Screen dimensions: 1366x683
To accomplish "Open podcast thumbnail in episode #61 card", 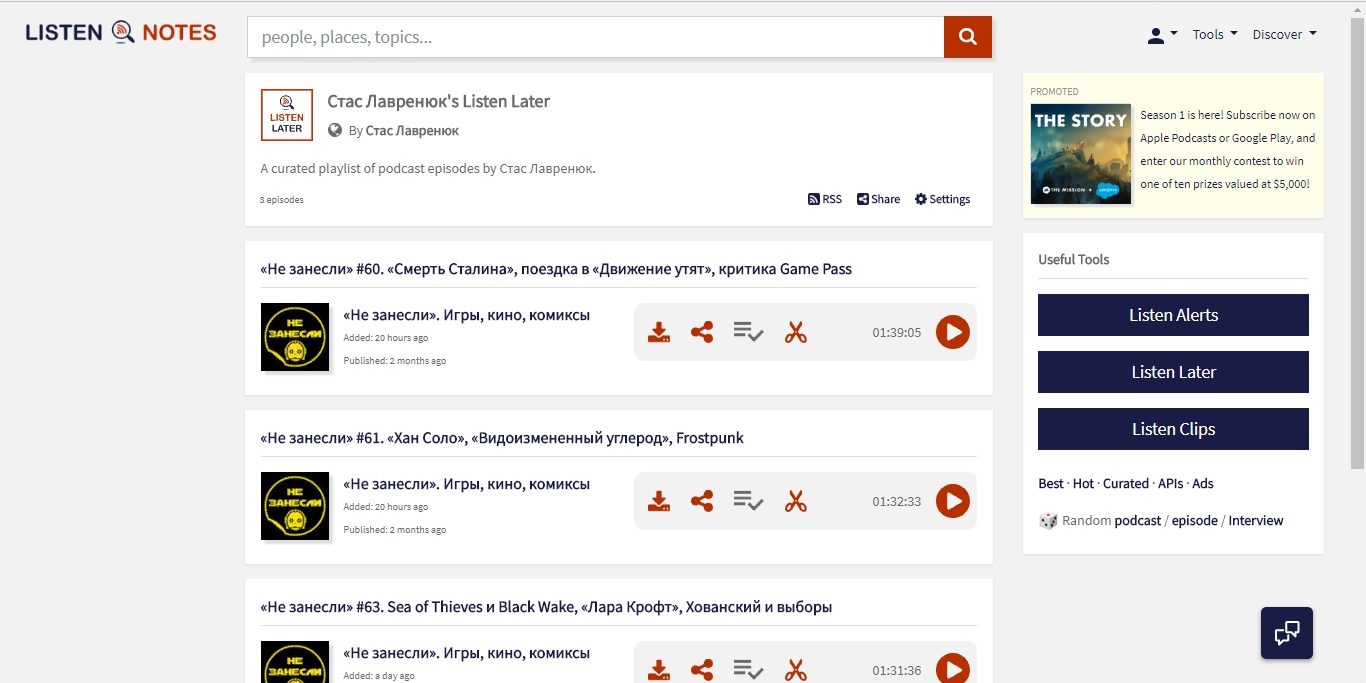I will tap(295, 506).
